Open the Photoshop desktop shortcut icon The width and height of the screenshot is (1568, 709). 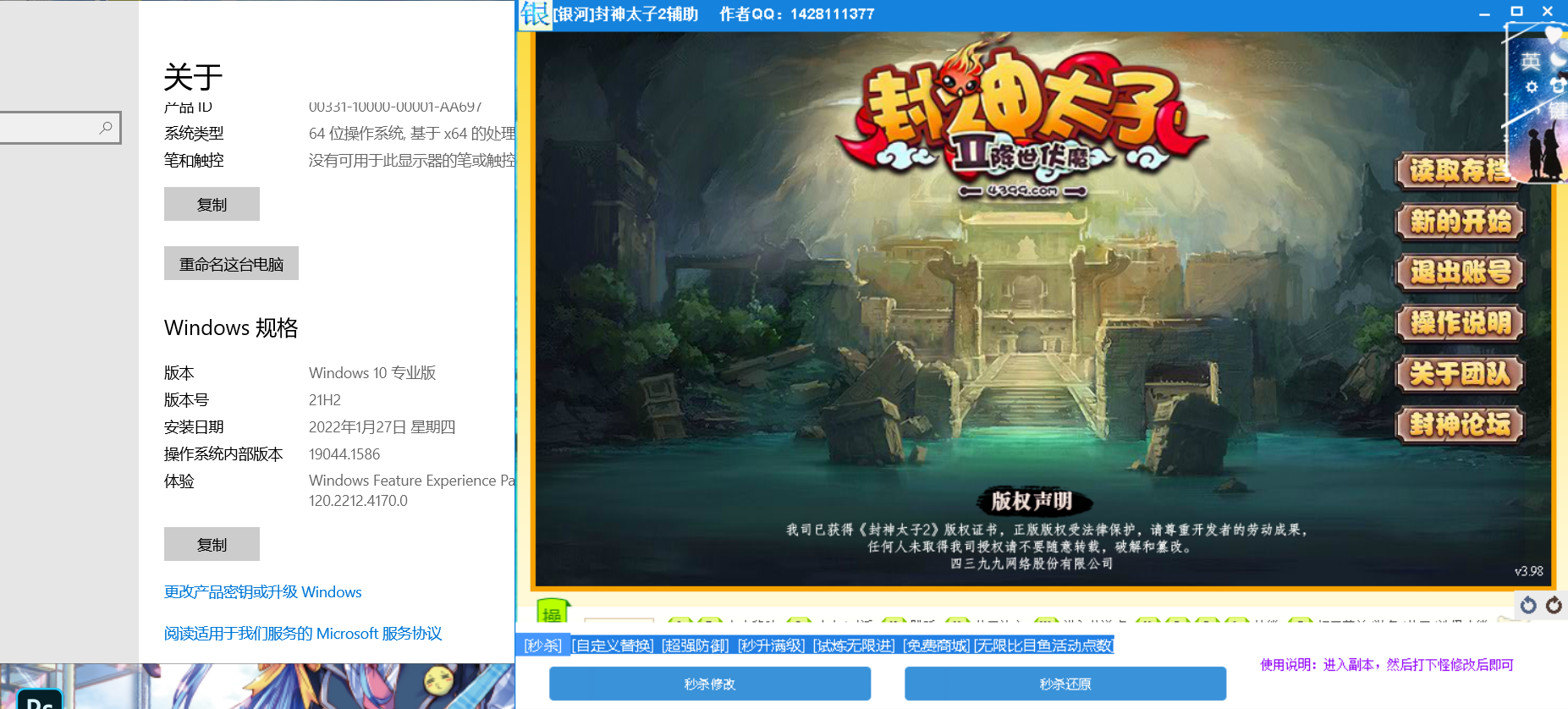click(x=40, y=698)
